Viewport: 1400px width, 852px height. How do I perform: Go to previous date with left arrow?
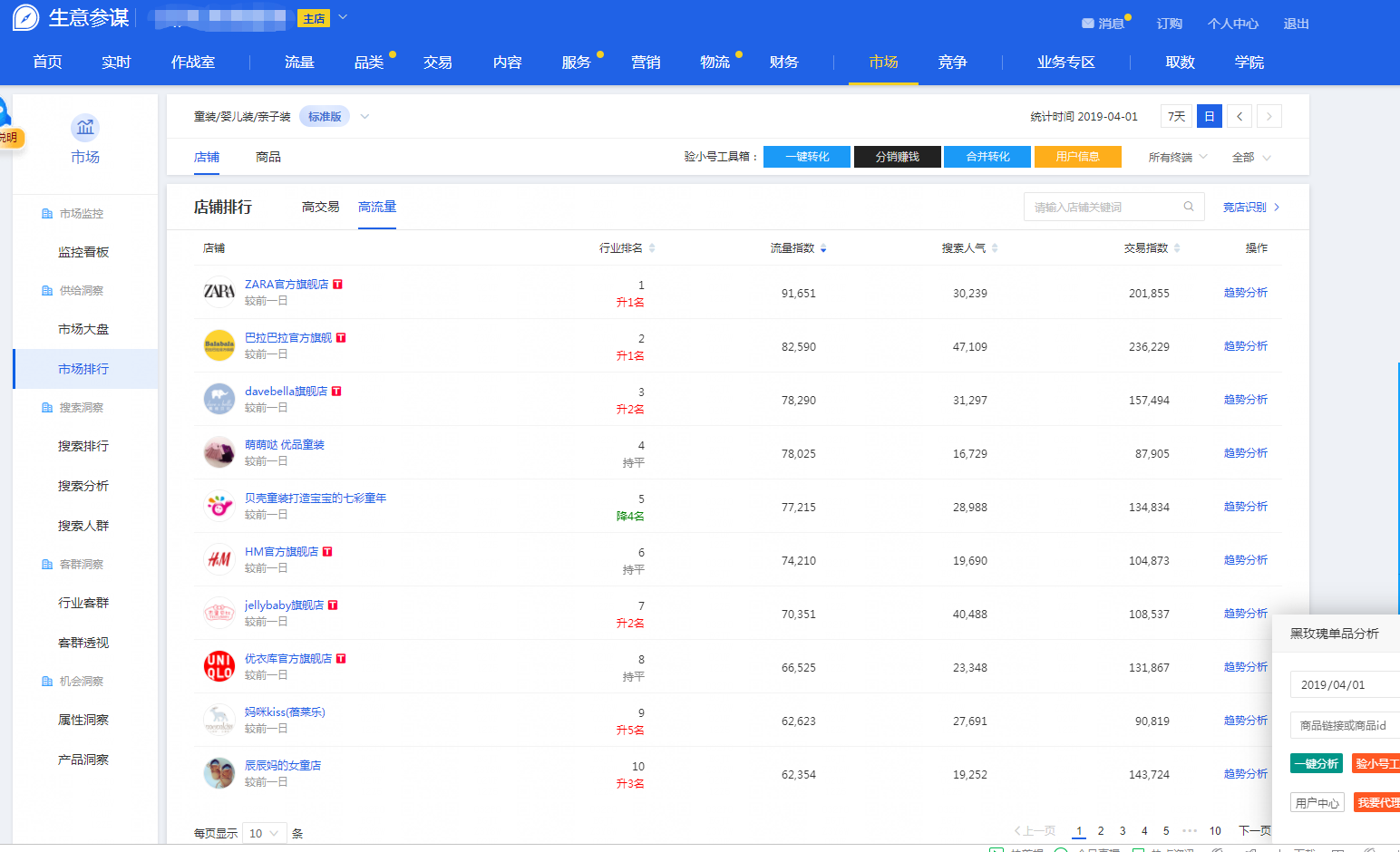(1240, 116)
